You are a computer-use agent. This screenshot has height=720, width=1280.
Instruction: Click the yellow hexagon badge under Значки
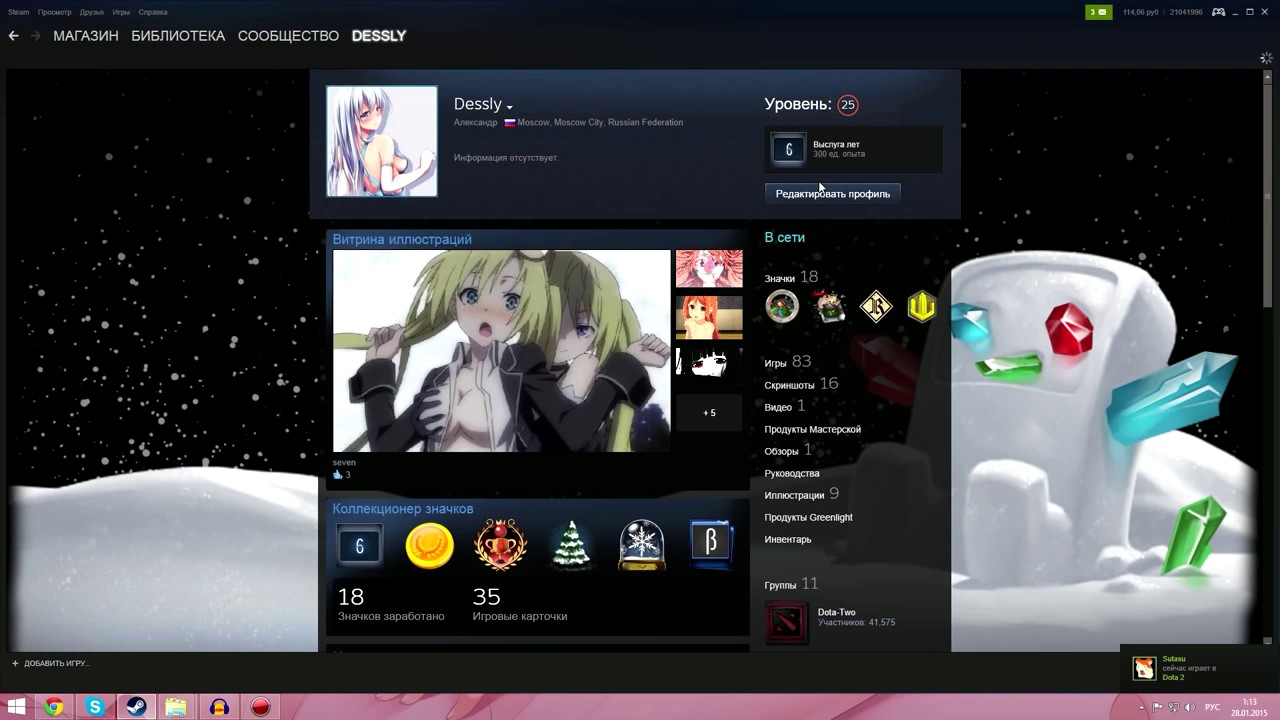921,306
